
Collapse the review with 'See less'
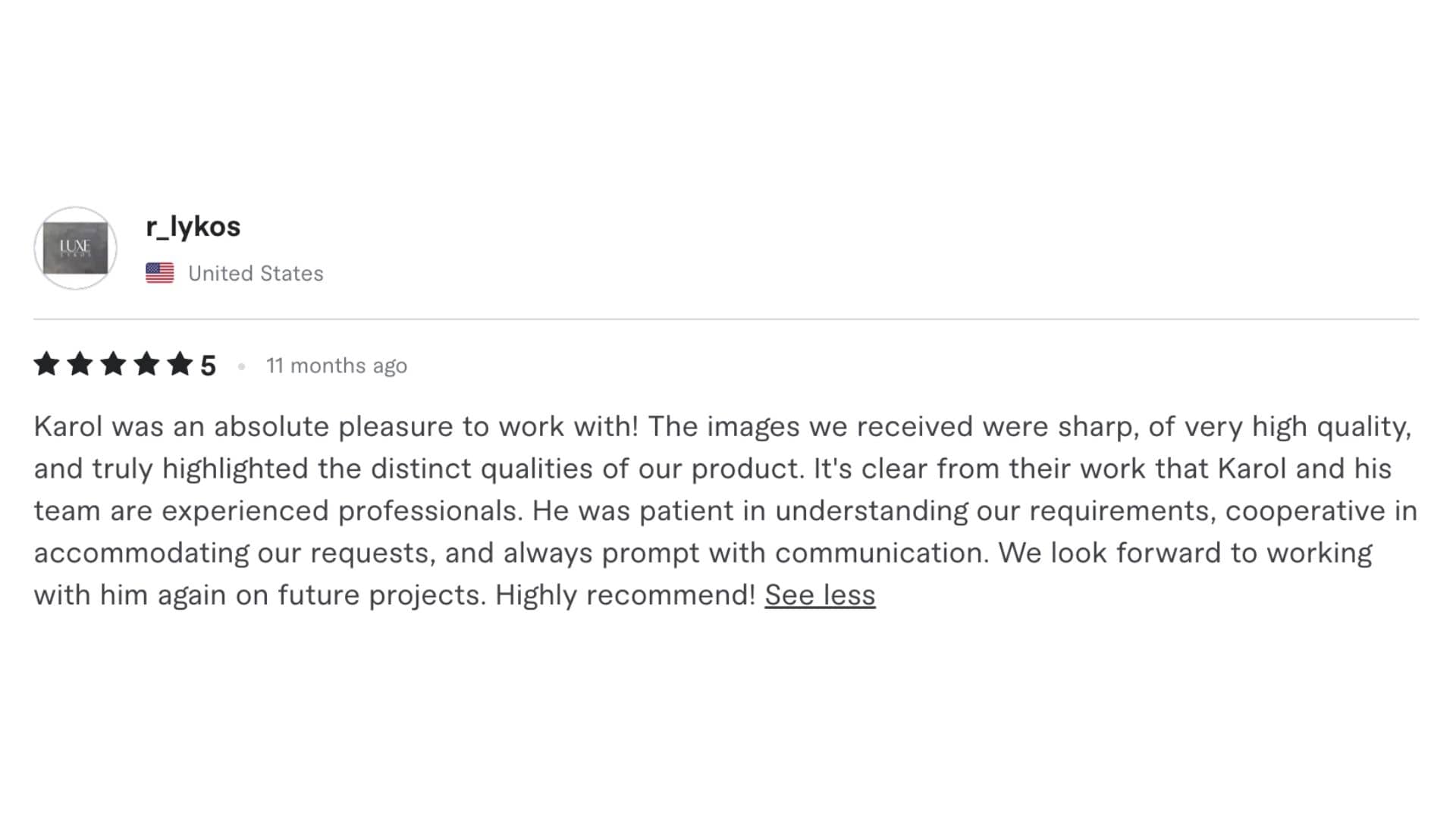click(x=820, y=595)
